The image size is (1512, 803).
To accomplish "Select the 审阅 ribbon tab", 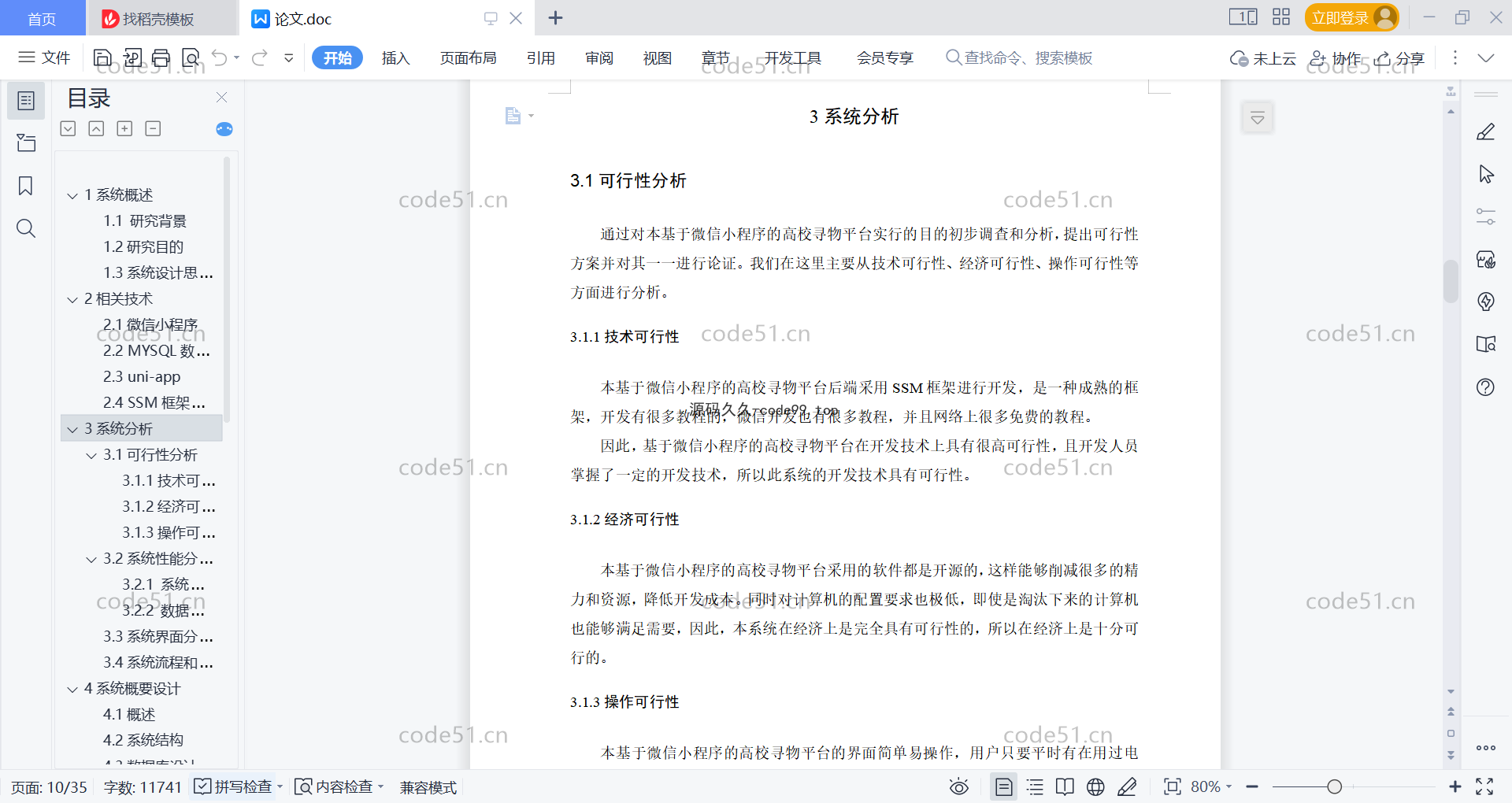I will pyautogui.click(x=599, y=57).
